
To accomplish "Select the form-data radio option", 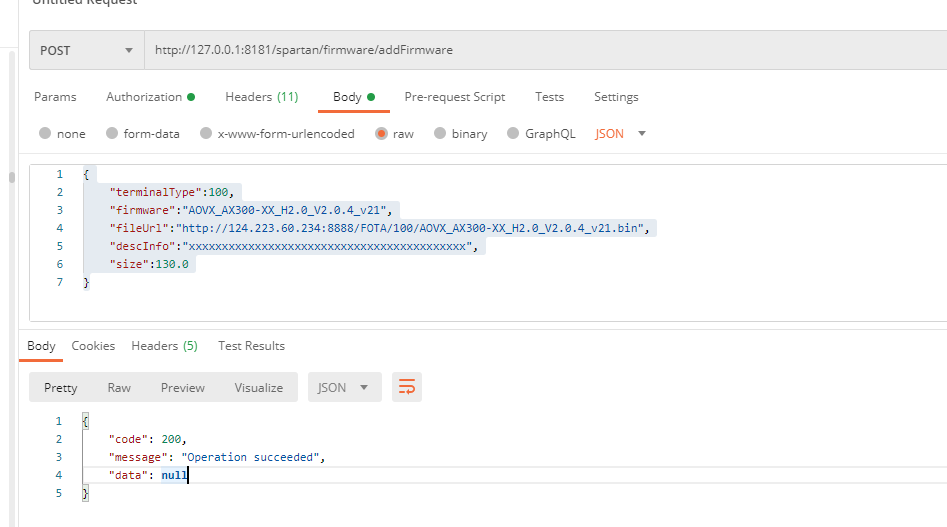I will [113, 134].
